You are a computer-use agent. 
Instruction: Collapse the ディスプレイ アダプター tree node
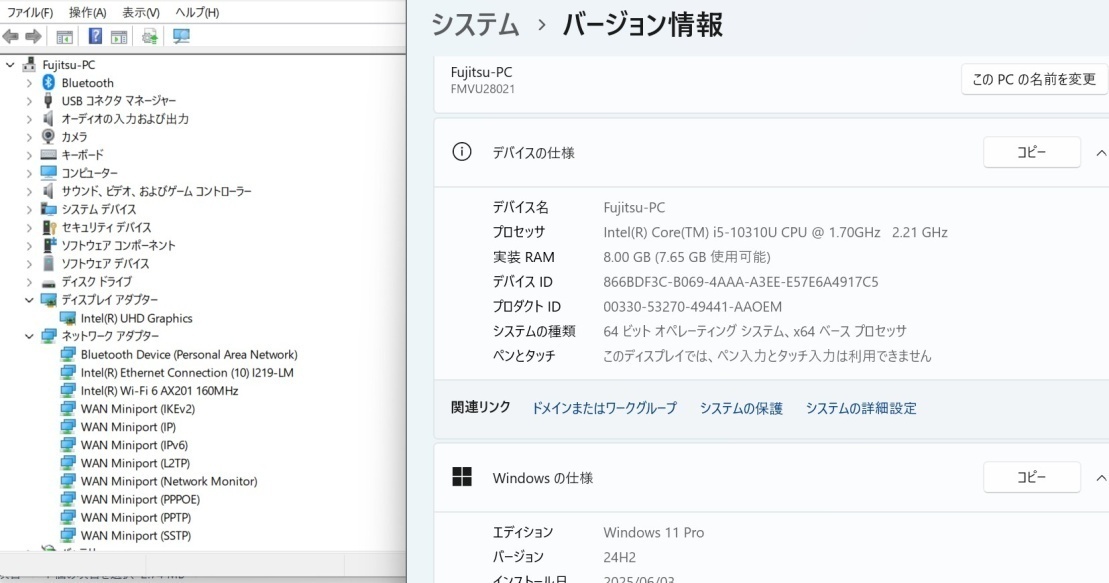point(29,300)
